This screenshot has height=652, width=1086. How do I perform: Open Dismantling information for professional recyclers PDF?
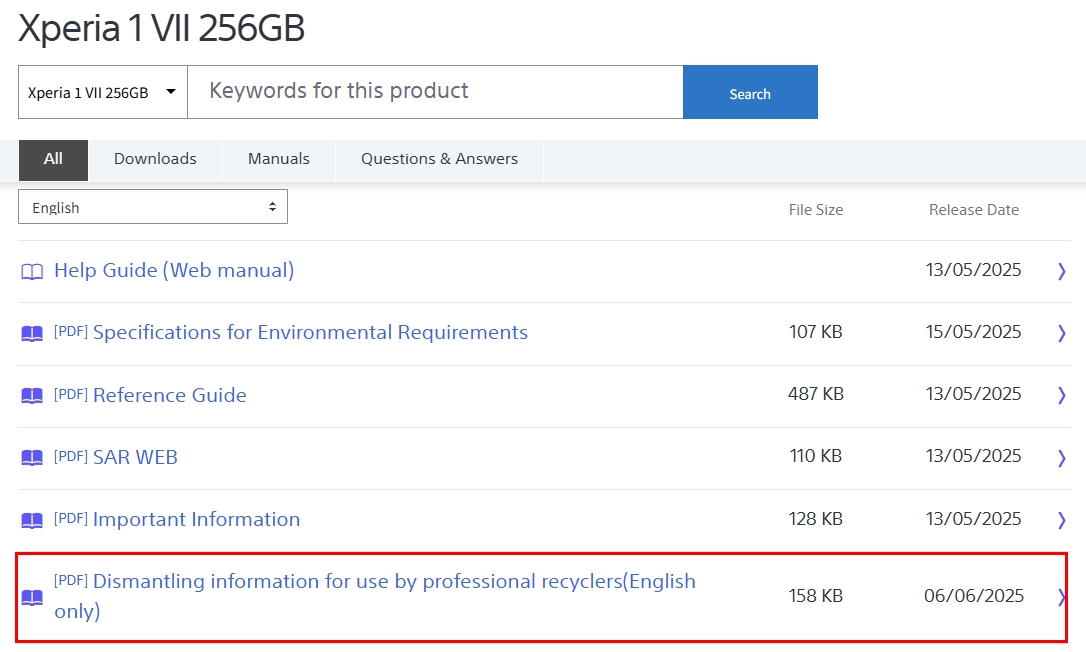click(375, 596)
